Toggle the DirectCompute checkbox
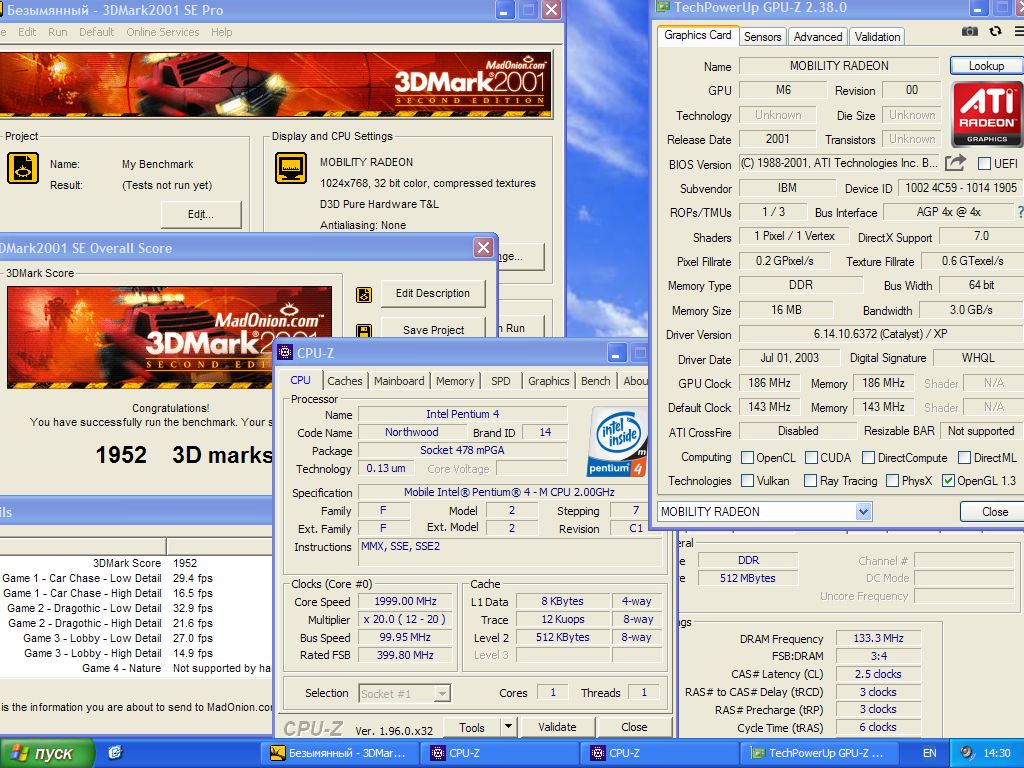 click(869, 458)
